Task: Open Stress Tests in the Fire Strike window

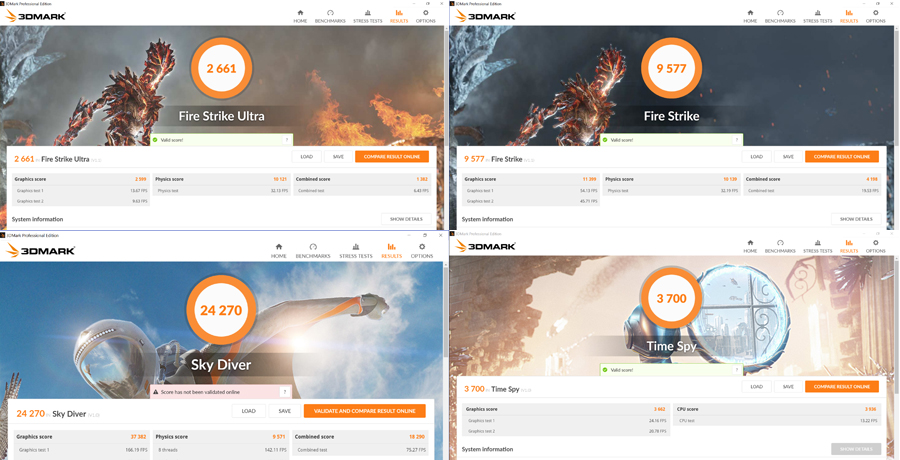Action: [817, 16]
